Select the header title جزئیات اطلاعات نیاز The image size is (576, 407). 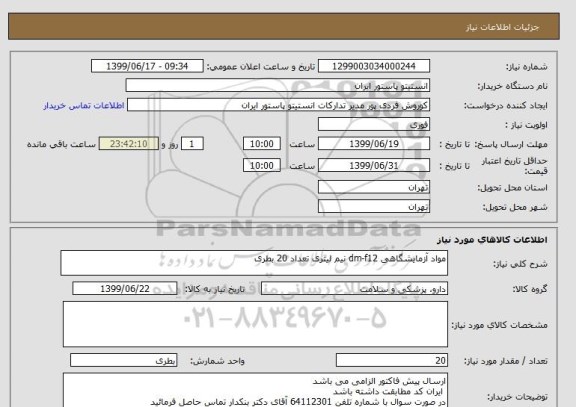pos(502,28)
